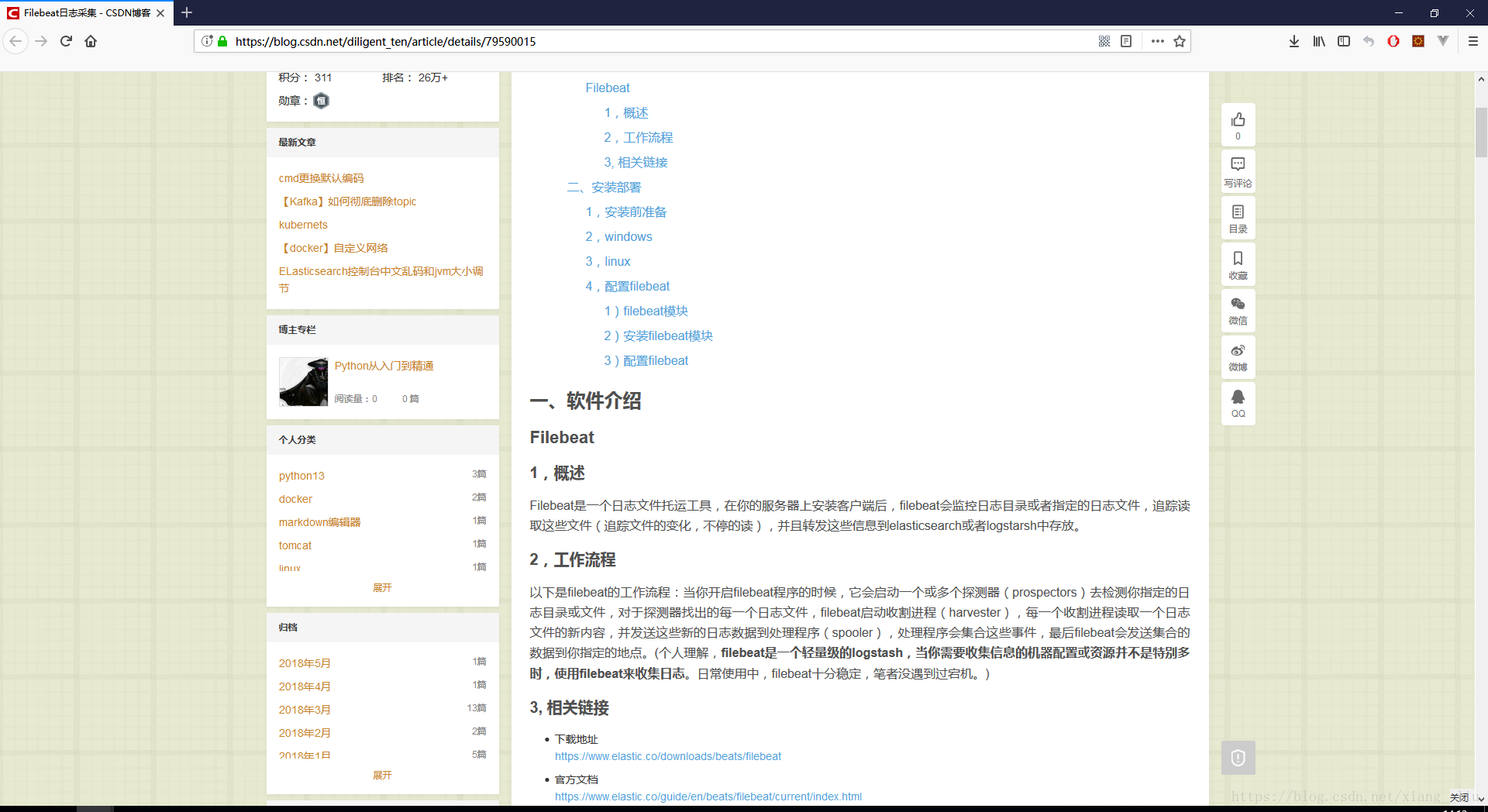Jump to TOC entry 3）配置filebeat
Screen dimensions: 1488x812
tap(646, 361)
